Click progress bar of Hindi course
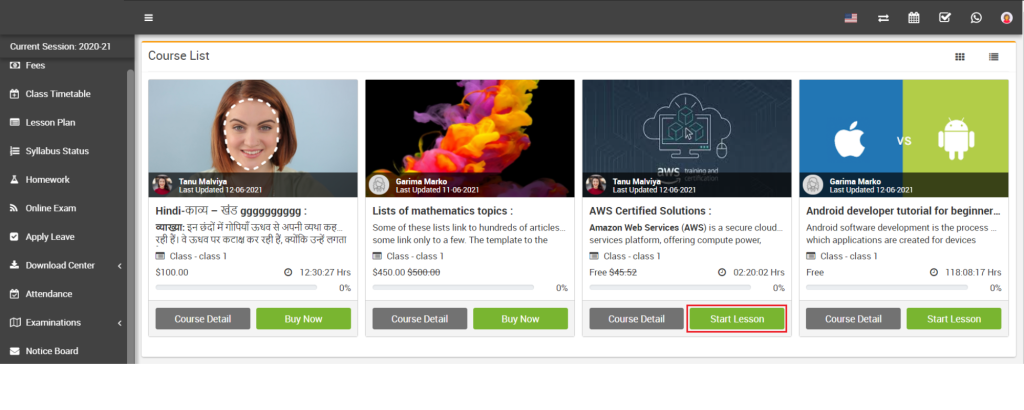1024x410 pixels. [236, 287]
